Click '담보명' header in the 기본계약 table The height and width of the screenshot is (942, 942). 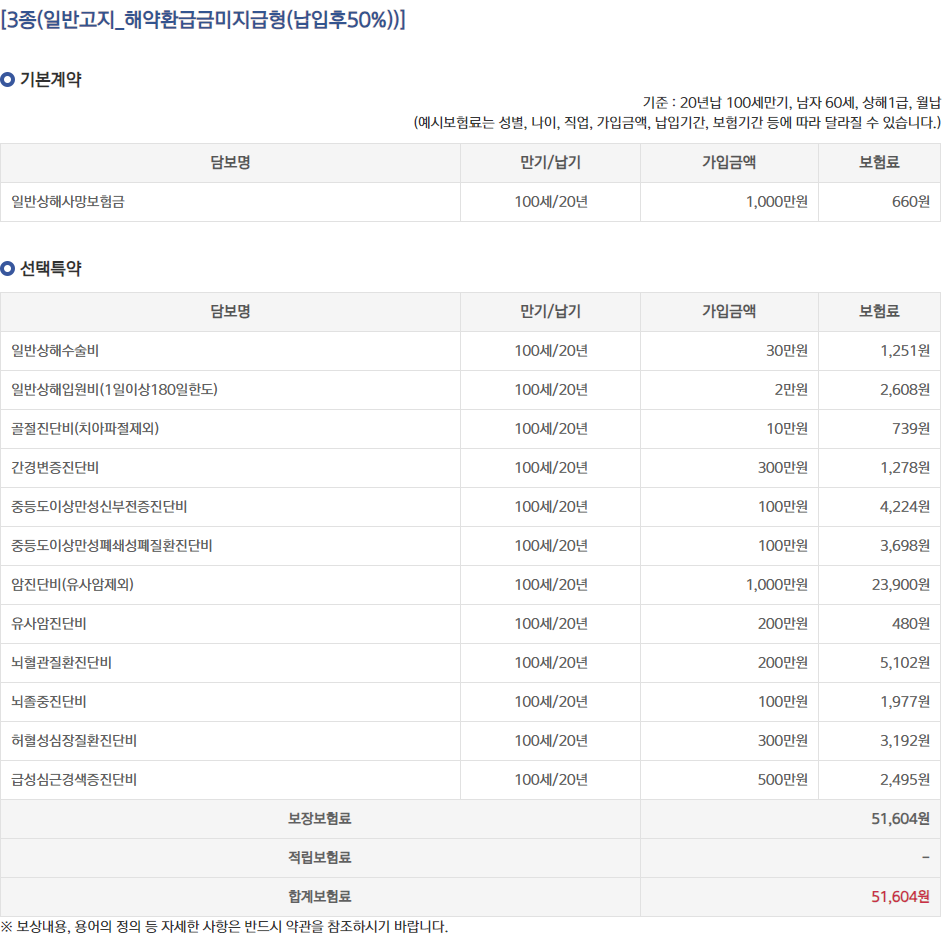[x=230, y=162]
